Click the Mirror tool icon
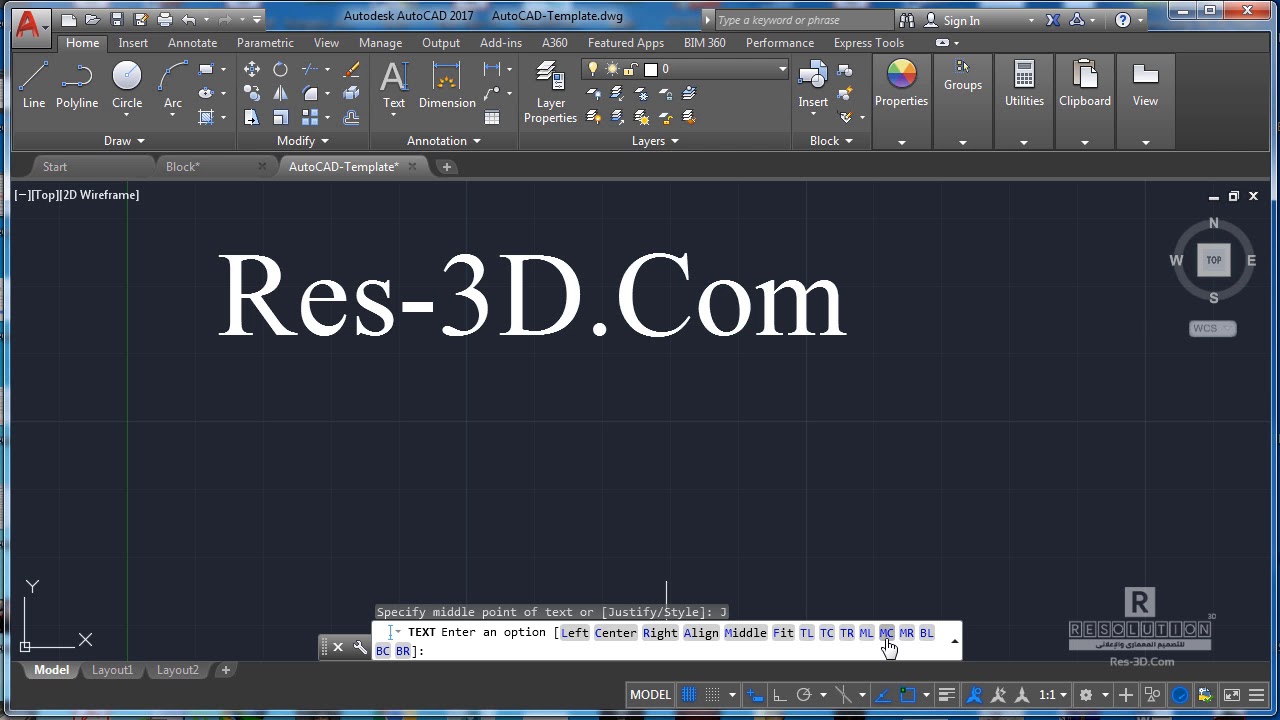The width and height of the screenshot is (1280, 720). tap(280, 93)
